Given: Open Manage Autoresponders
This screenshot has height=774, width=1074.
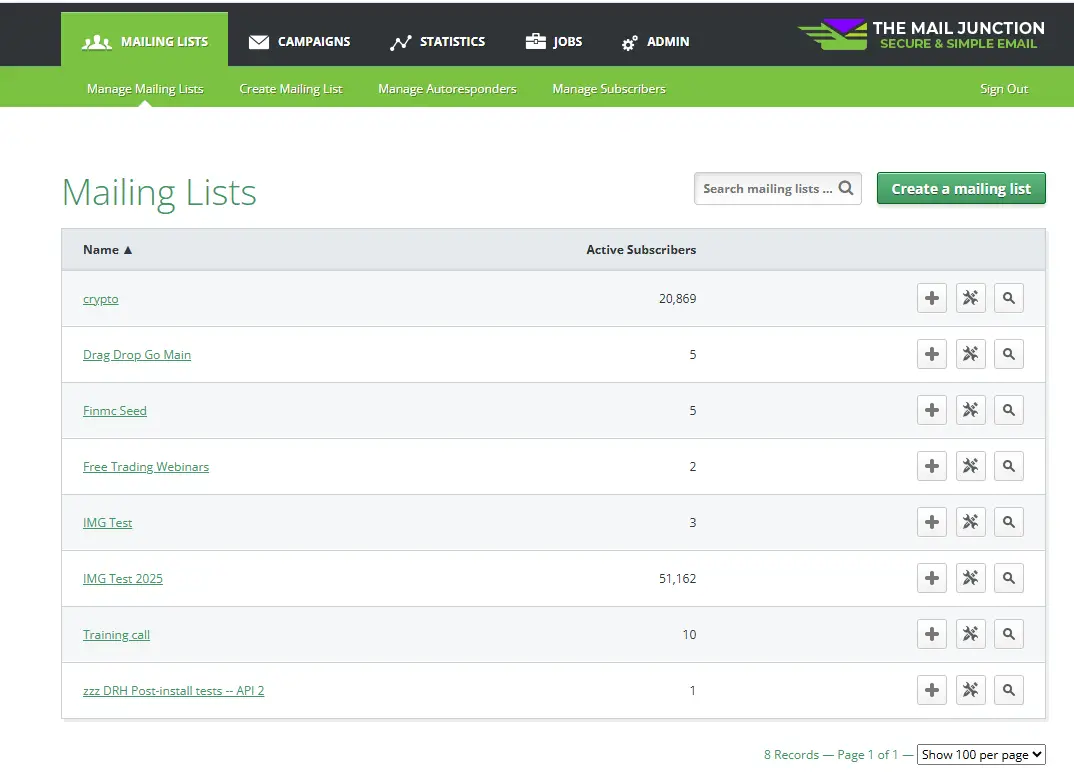Looking at the screenshot, I should tap(447, 88).
